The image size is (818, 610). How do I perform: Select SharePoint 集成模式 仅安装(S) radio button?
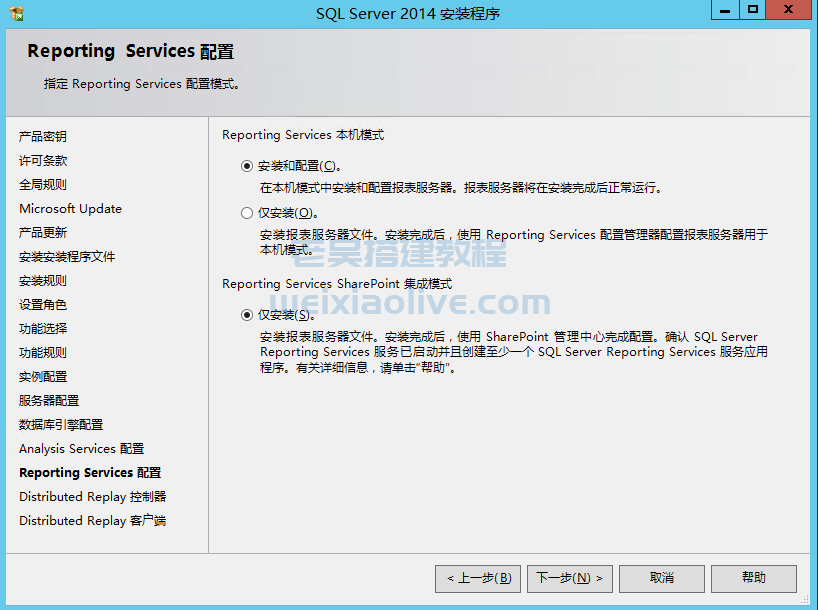247,314
